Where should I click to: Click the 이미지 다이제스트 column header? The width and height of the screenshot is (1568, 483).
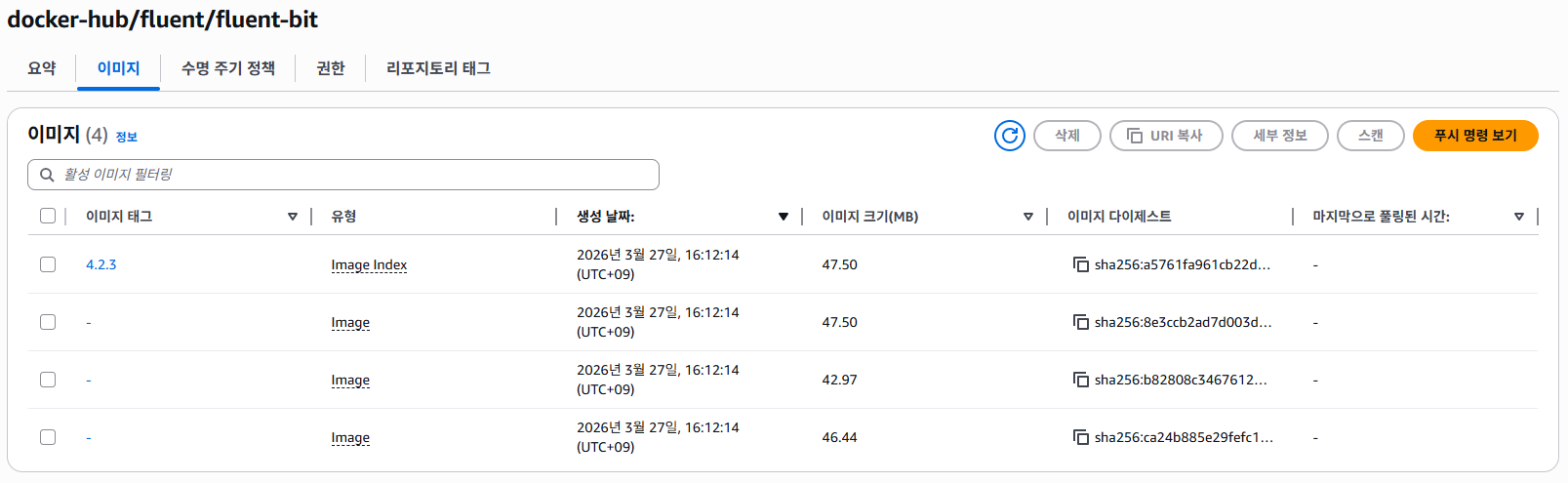click(1119, 217)
